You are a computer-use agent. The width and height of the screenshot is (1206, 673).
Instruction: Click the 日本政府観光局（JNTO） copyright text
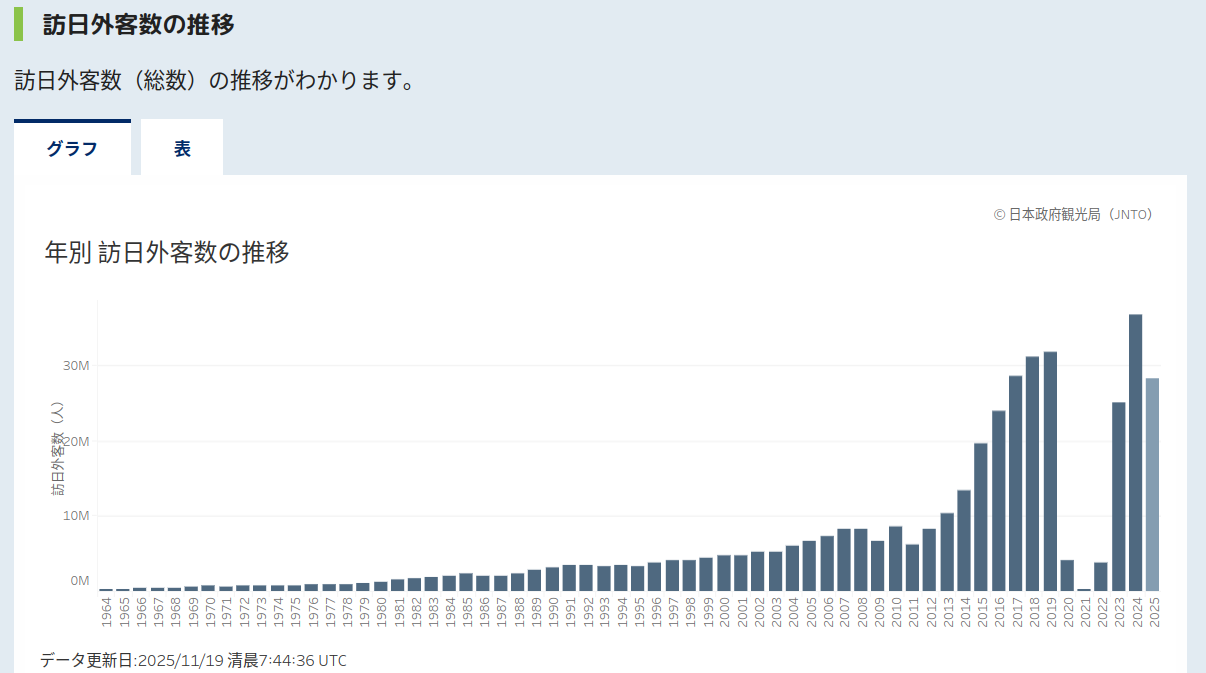coord(1072,214)
